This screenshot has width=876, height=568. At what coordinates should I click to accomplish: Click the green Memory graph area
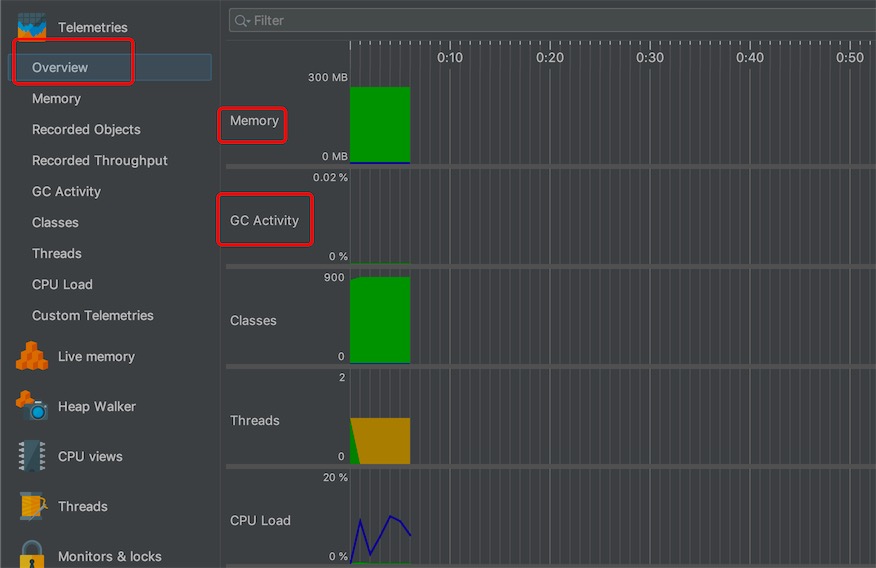click(380, 124)
